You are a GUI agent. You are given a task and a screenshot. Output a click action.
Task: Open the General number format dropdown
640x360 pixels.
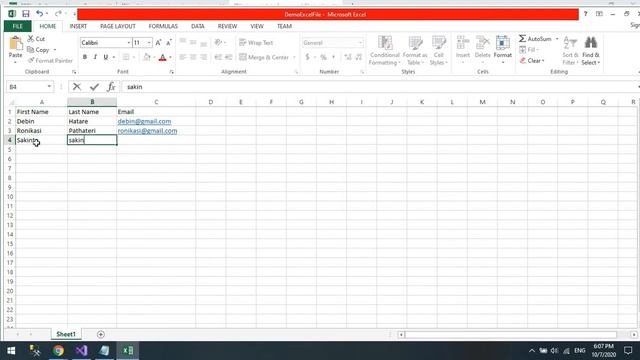click(360, 42)
